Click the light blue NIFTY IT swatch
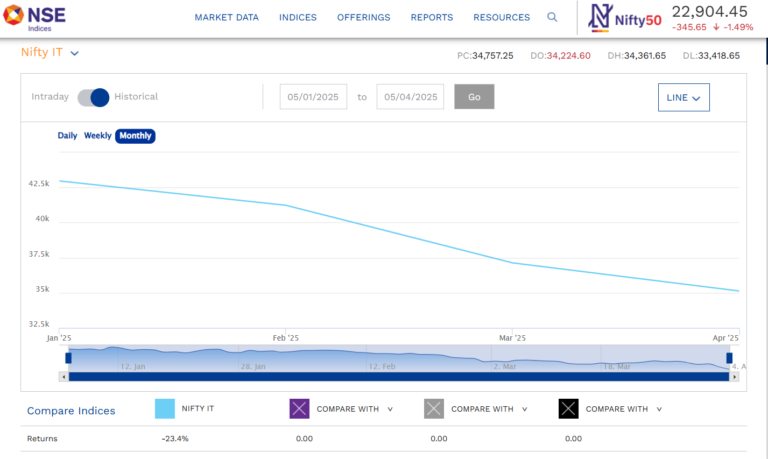Viewport: 768px width, 459px height. coord(165,409)
